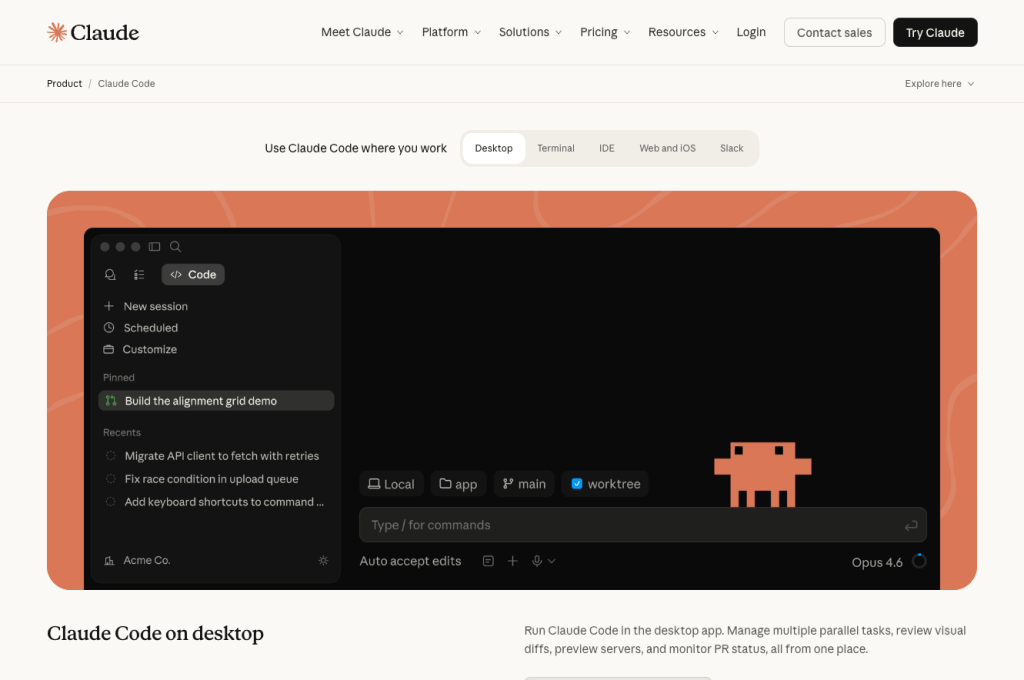Click the plus attachment icon under input
The width and height of the screenshot is (1024, 680).
[513, 561]
